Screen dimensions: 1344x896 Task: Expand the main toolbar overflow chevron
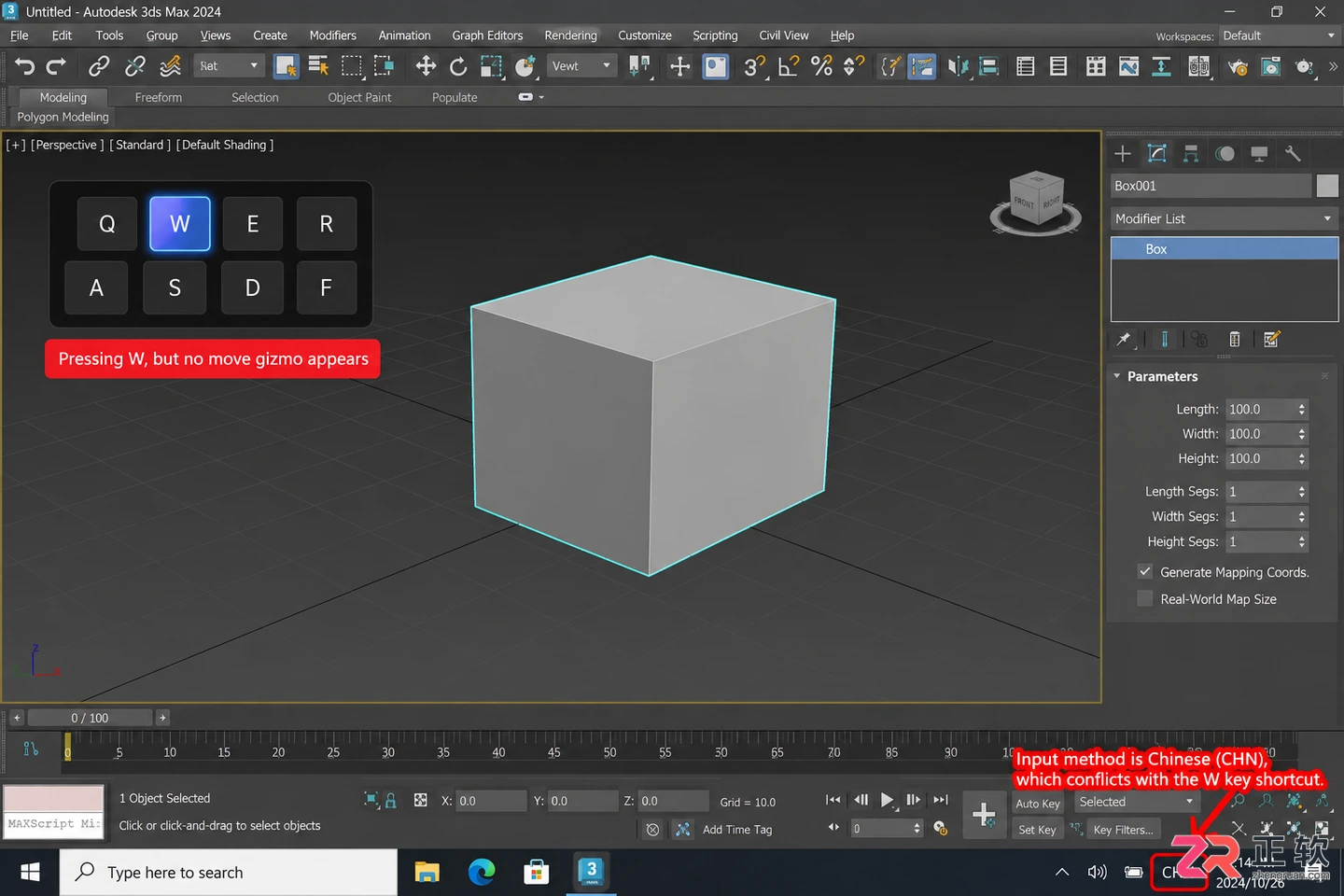point(1333,66)
